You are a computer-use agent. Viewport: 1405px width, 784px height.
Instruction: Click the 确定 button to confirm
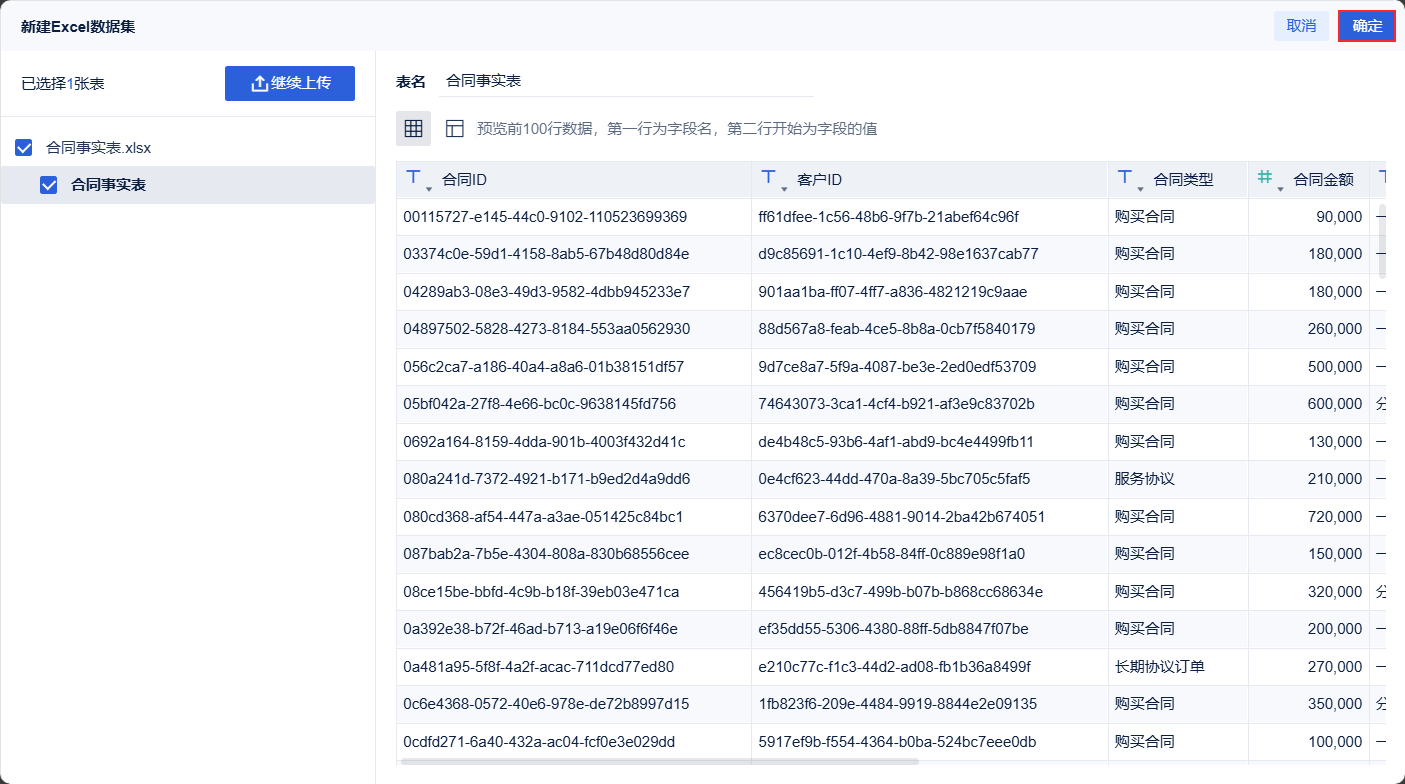click(x=1367, y=26)
